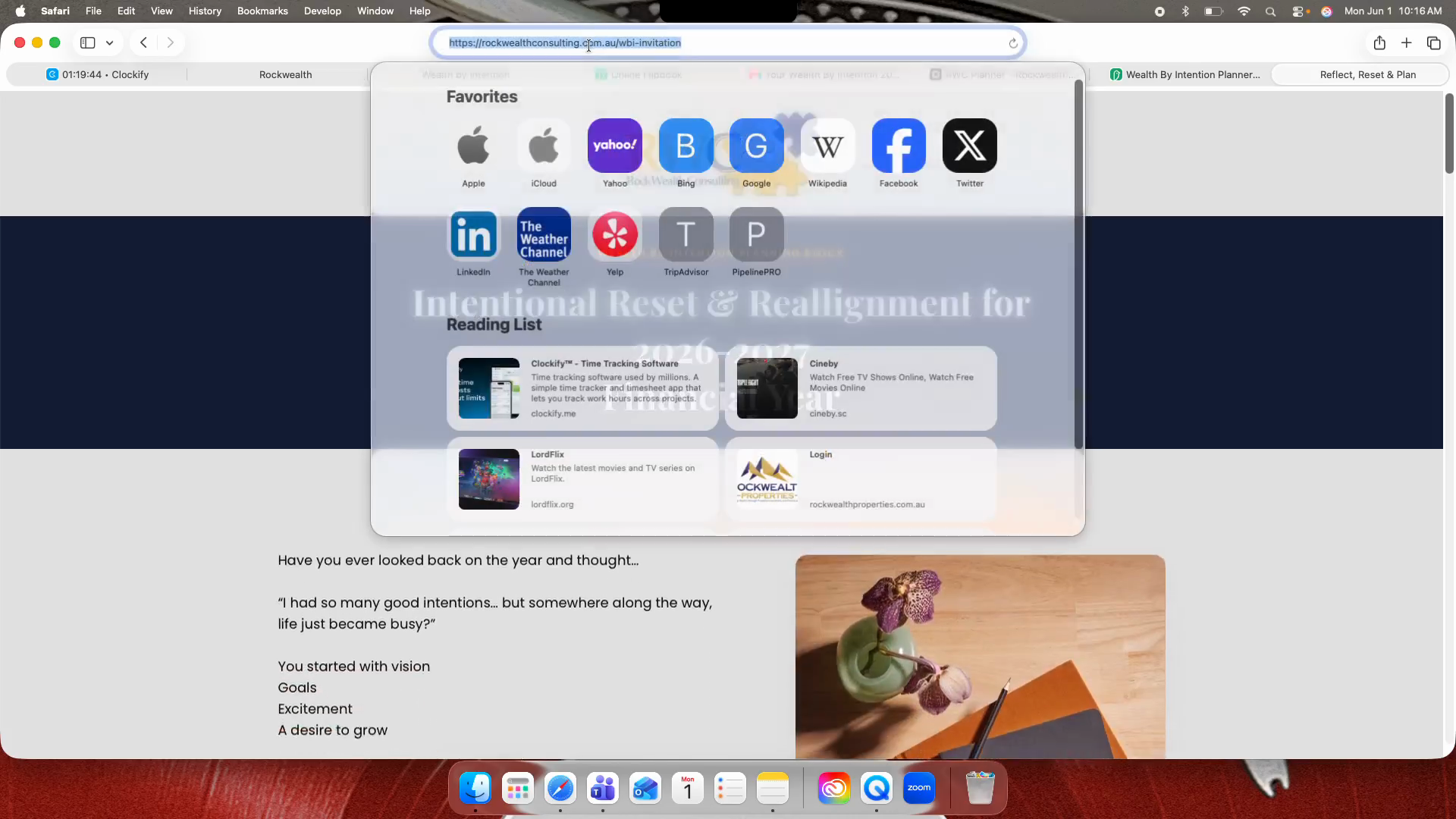This screenshot has width=1456, height=819.
Task: Open Adobe Creative Cloud from the Dock
Action: tap(834, 789)
